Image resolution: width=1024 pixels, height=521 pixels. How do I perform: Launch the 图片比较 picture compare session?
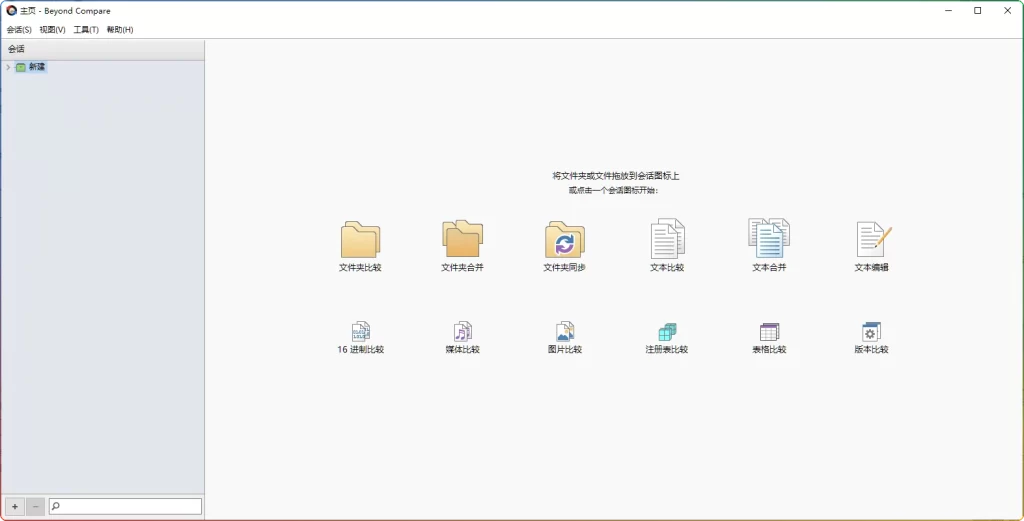coord(565,331)
